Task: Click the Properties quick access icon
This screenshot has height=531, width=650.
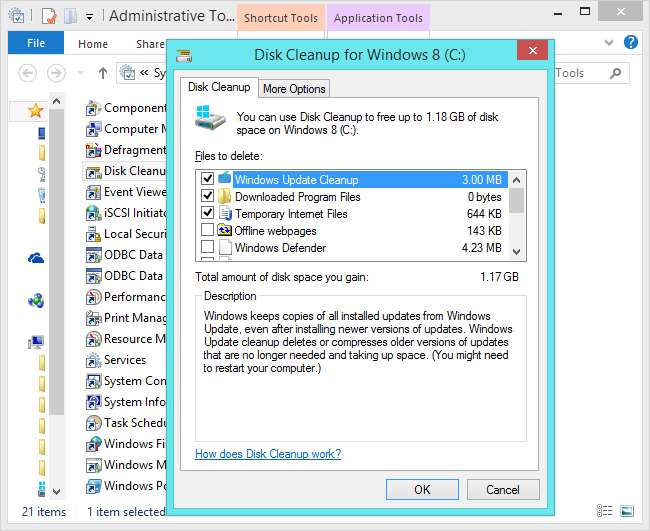Action: 49,16
